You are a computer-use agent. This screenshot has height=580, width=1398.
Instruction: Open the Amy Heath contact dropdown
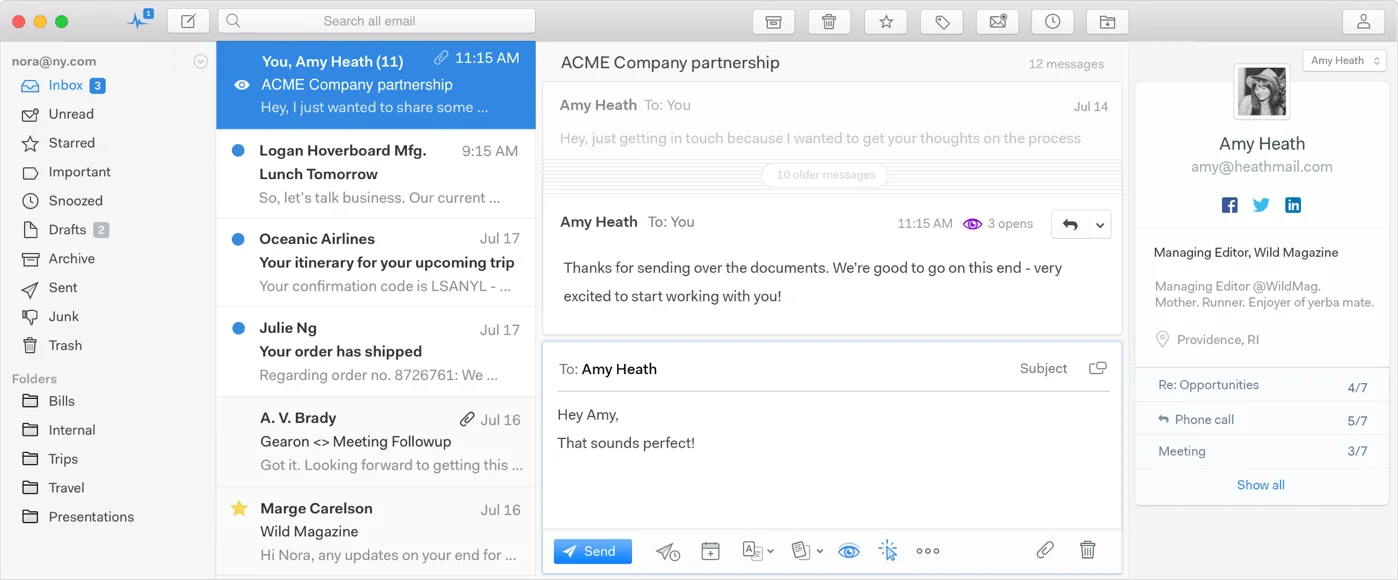[x=1344, y=61]
